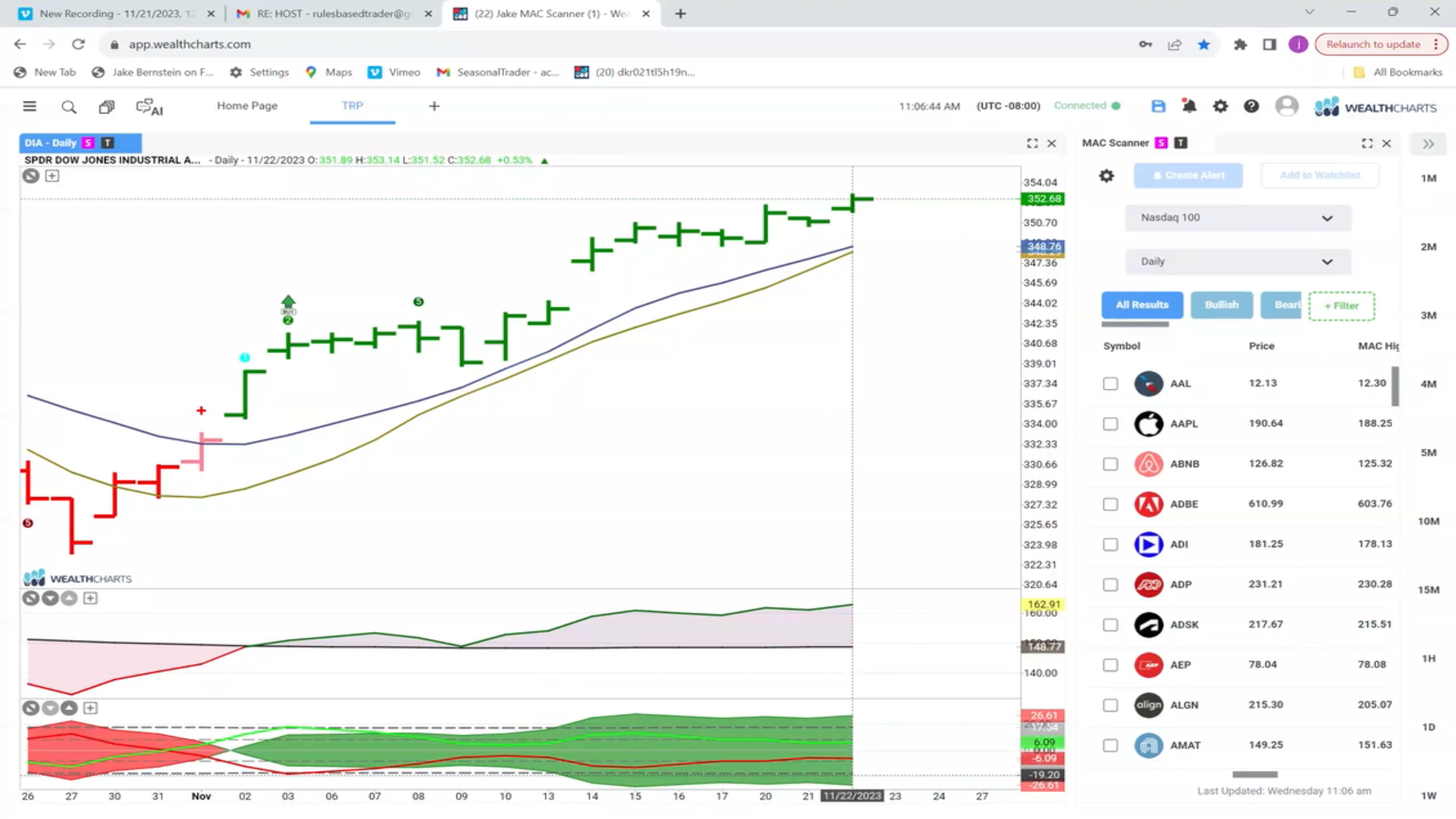Open the Nasdaq 100 list dropdown
The height and width of the screenshot is (819, 1456).
tap(1238, 218)
